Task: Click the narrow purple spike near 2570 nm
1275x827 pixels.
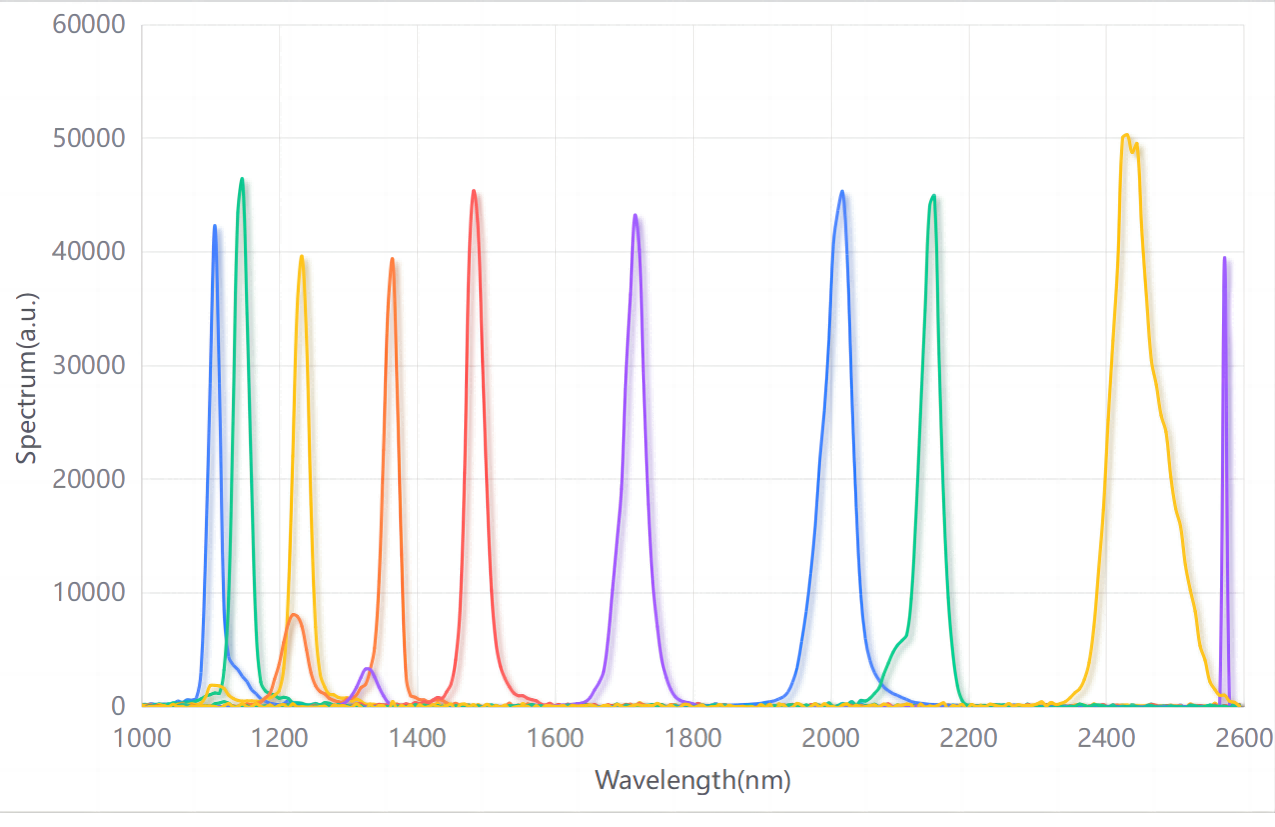Action: (1224, 259)
